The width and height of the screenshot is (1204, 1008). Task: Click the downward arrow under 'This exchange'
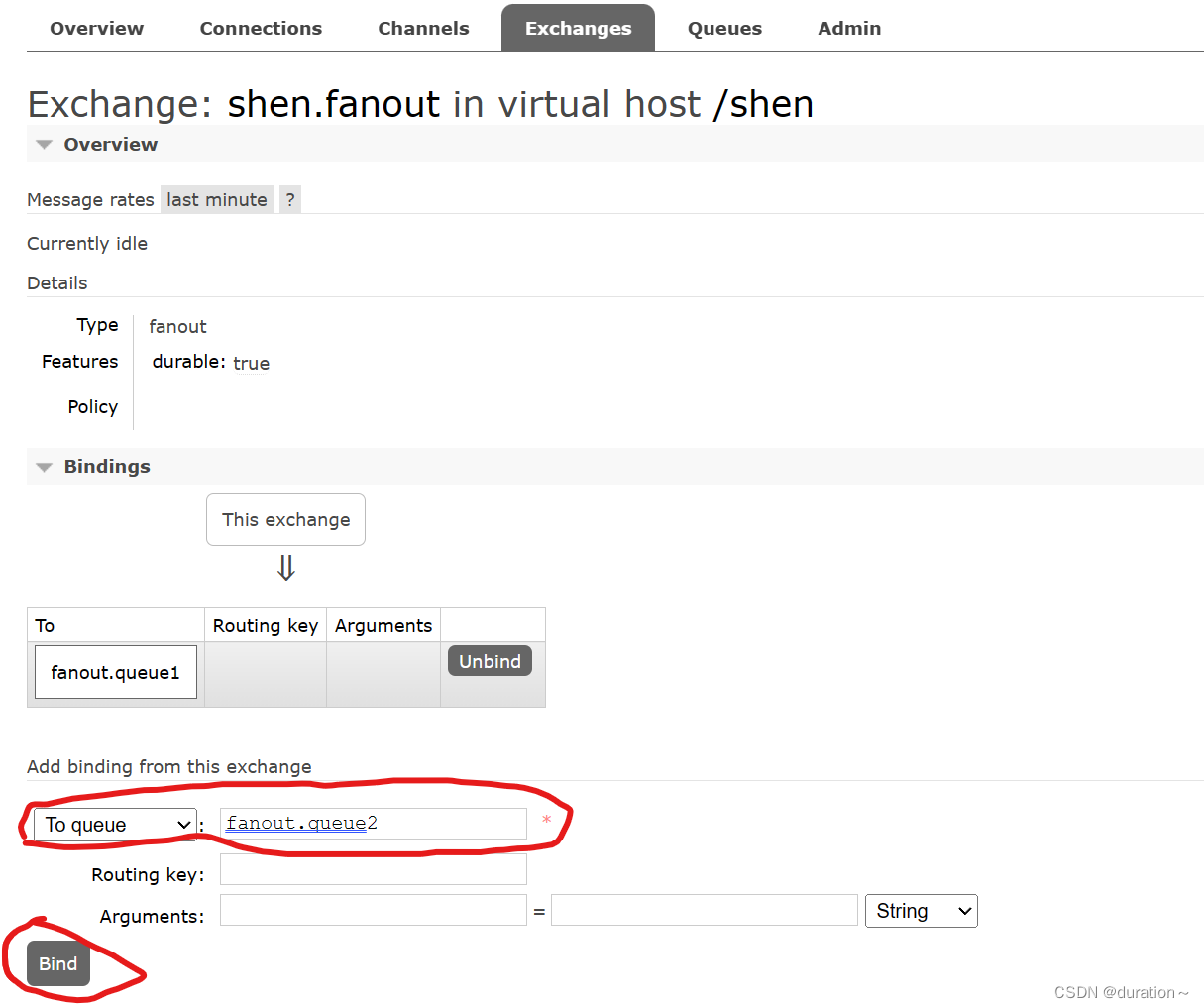(285, 568)
